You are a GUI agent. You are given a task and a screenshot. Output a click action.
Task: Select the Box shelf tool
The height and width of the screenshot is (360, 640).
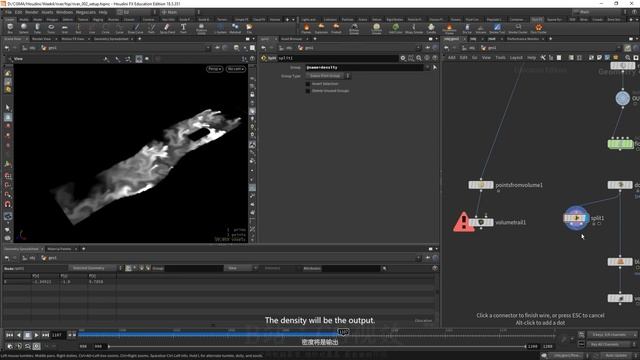10,28
